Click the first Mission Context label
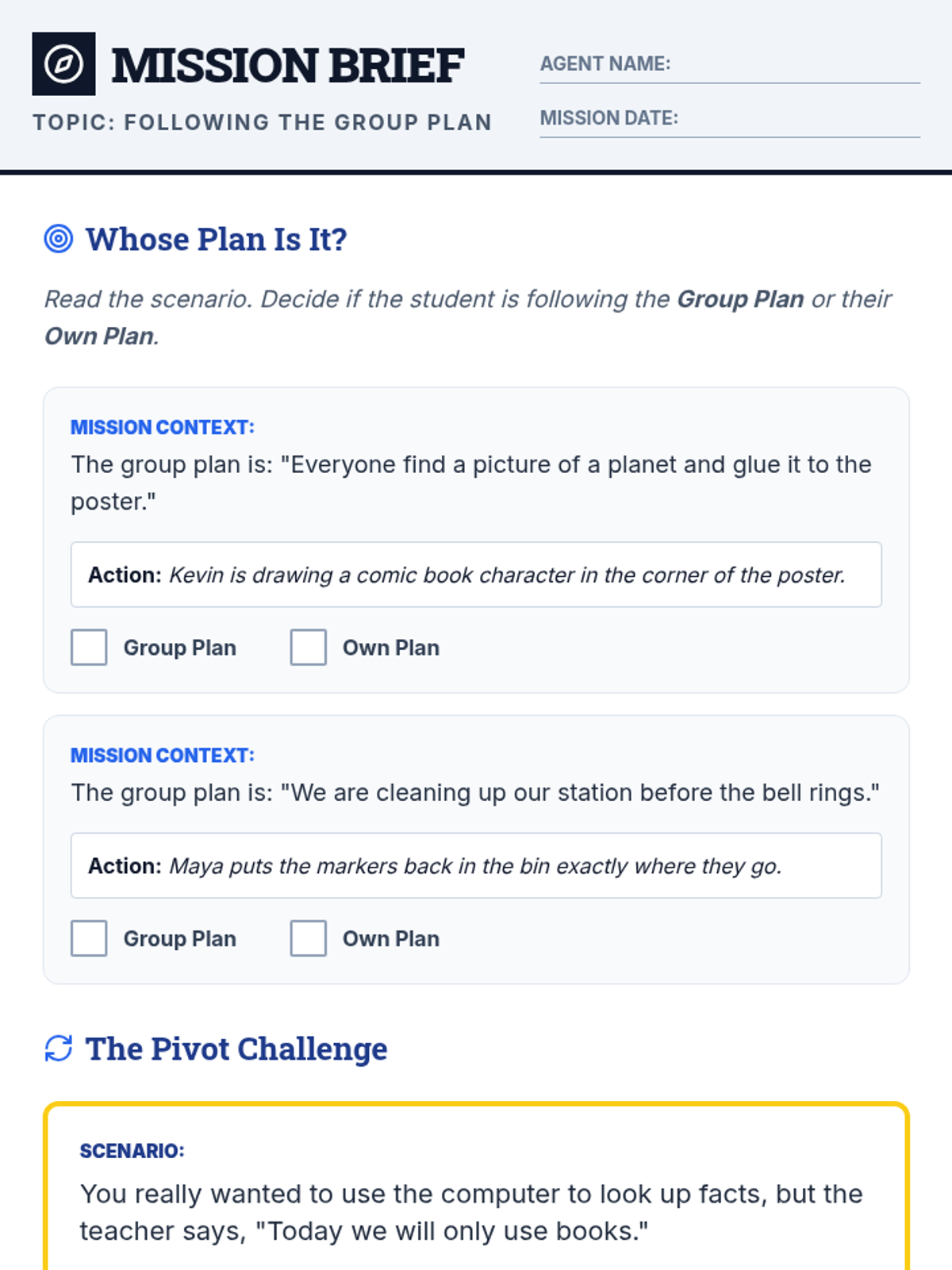The width and height of the screenshot is (952, 1270). pos(163,427)
